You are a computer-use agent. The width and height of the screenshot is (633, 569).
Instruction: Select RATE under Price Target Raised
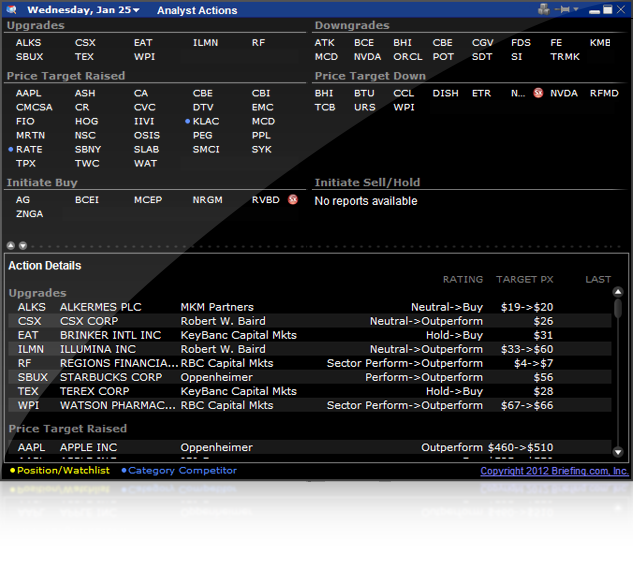[x=29, y=149]
